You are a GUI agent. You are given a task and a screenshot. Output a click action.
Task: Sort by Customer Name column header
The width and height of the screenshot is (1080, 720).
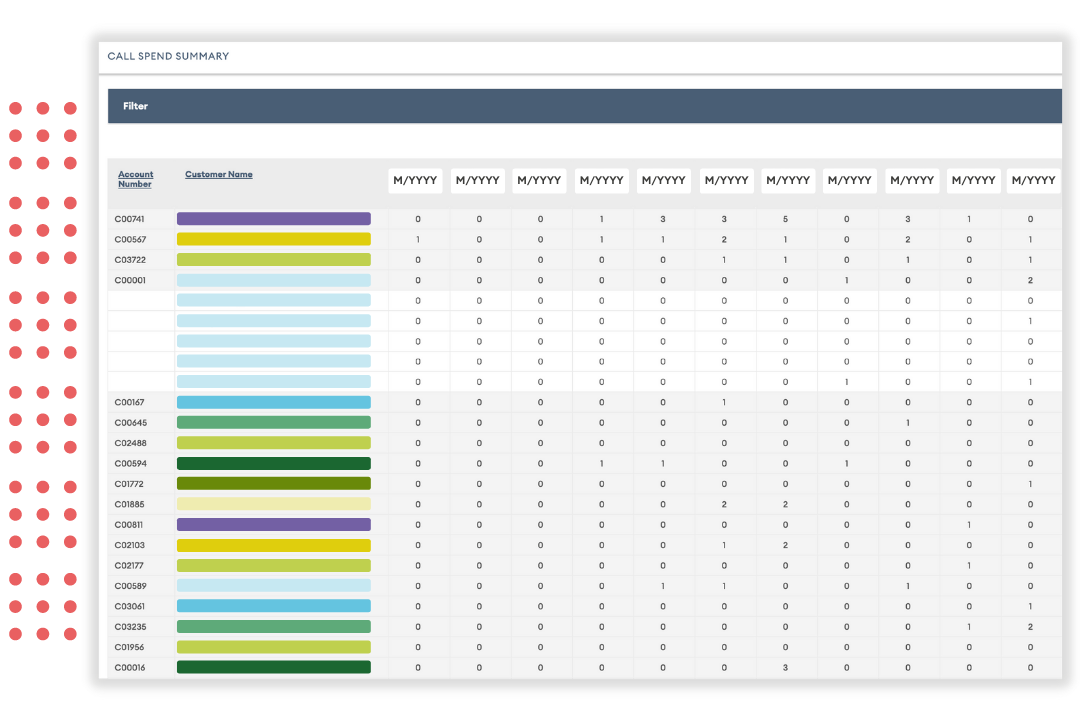click(x=219, y=174)
